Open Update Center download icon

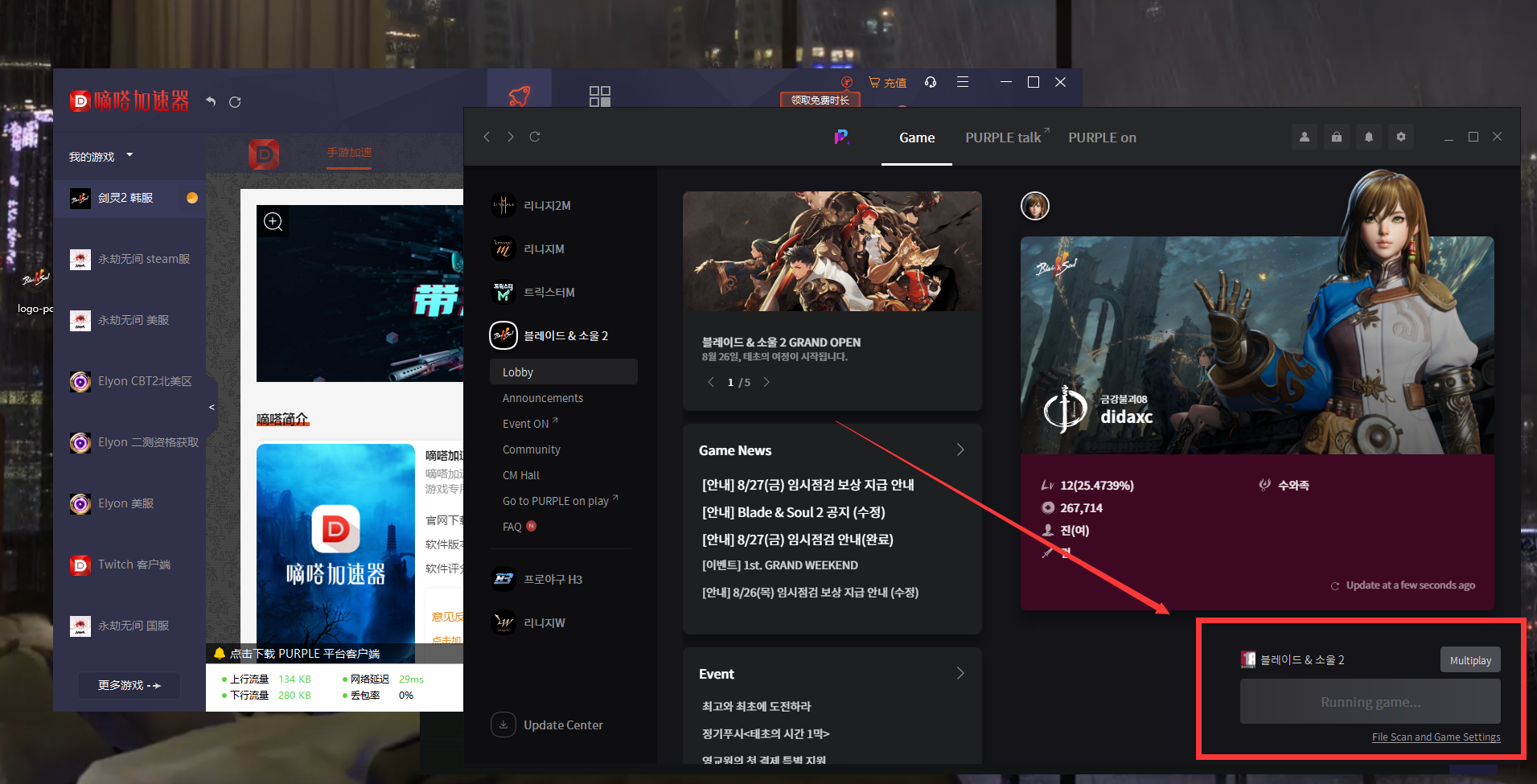click(x=503, y=724)
